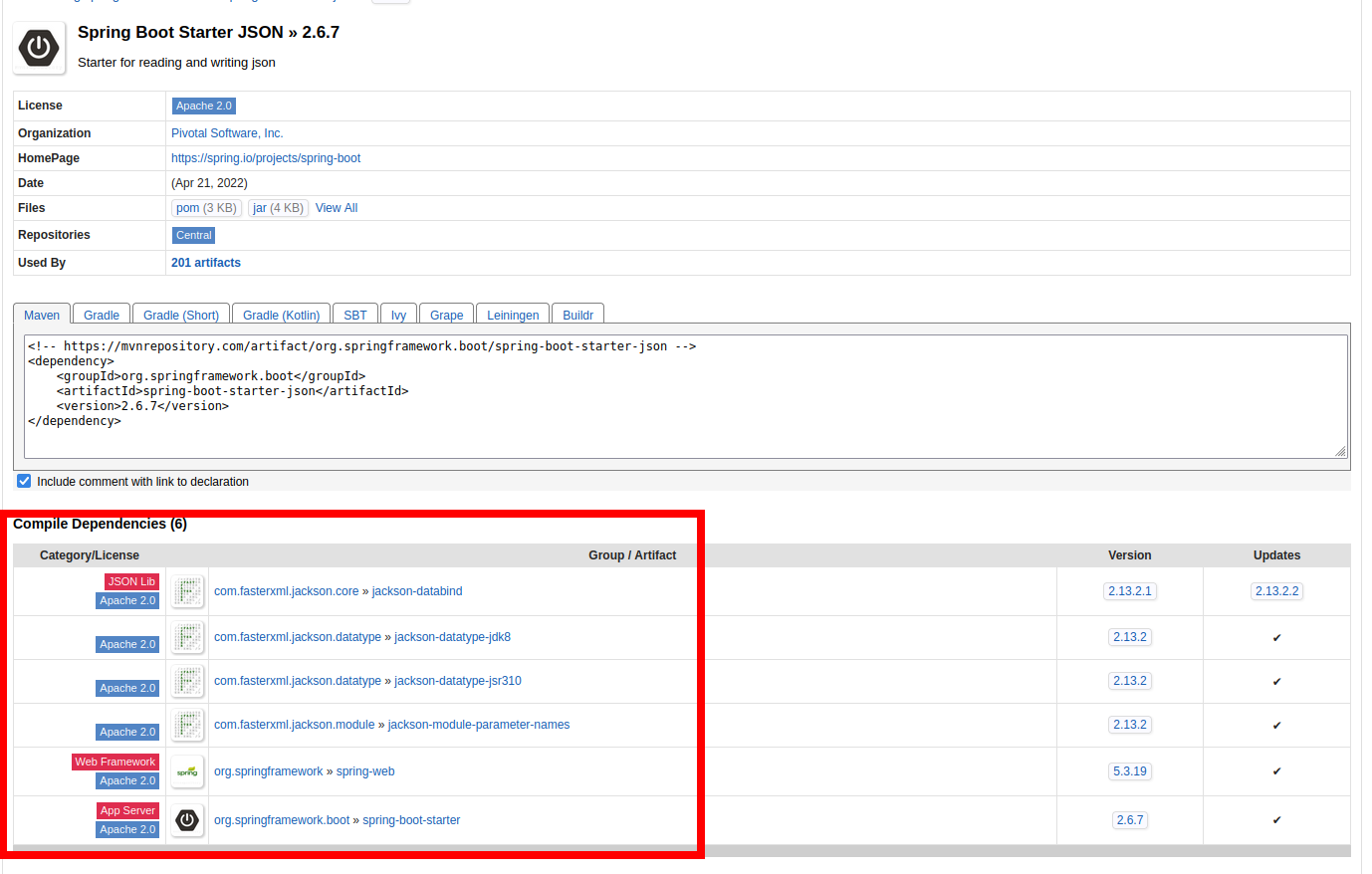Click the Spring Boot Starter JSON title link
Screen dimensions: 1372x874
[180, 33]
